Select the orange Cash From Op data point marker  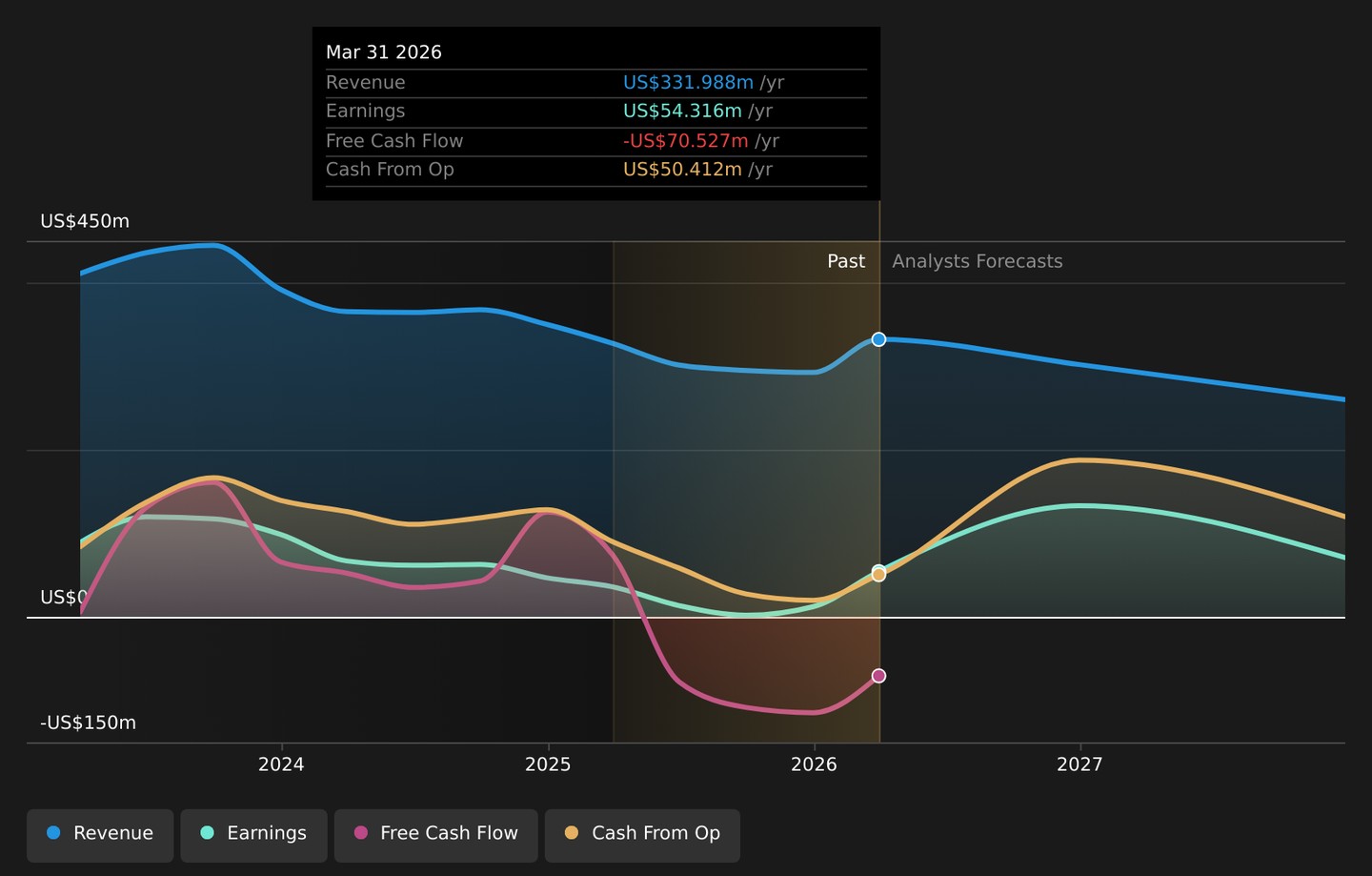coord(878,575)
